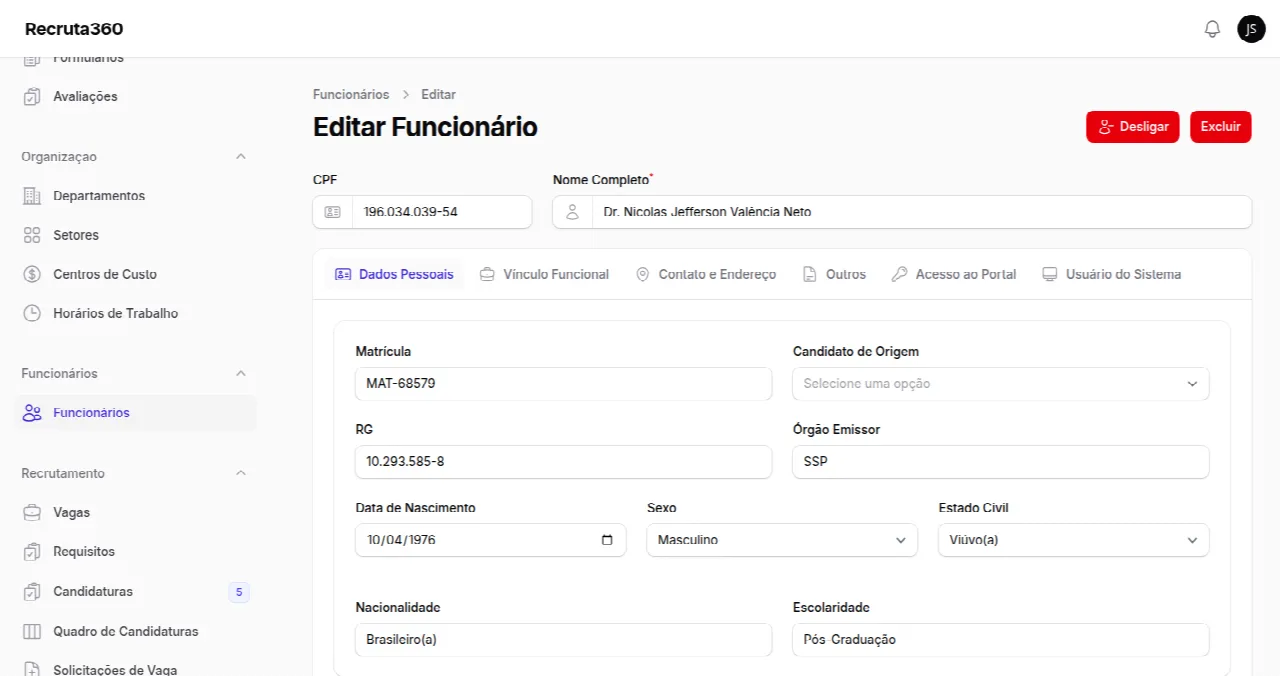Open Horários de Trabalho in the sidebar
This screenshot has width=1280, height=676.
[135, 313]
